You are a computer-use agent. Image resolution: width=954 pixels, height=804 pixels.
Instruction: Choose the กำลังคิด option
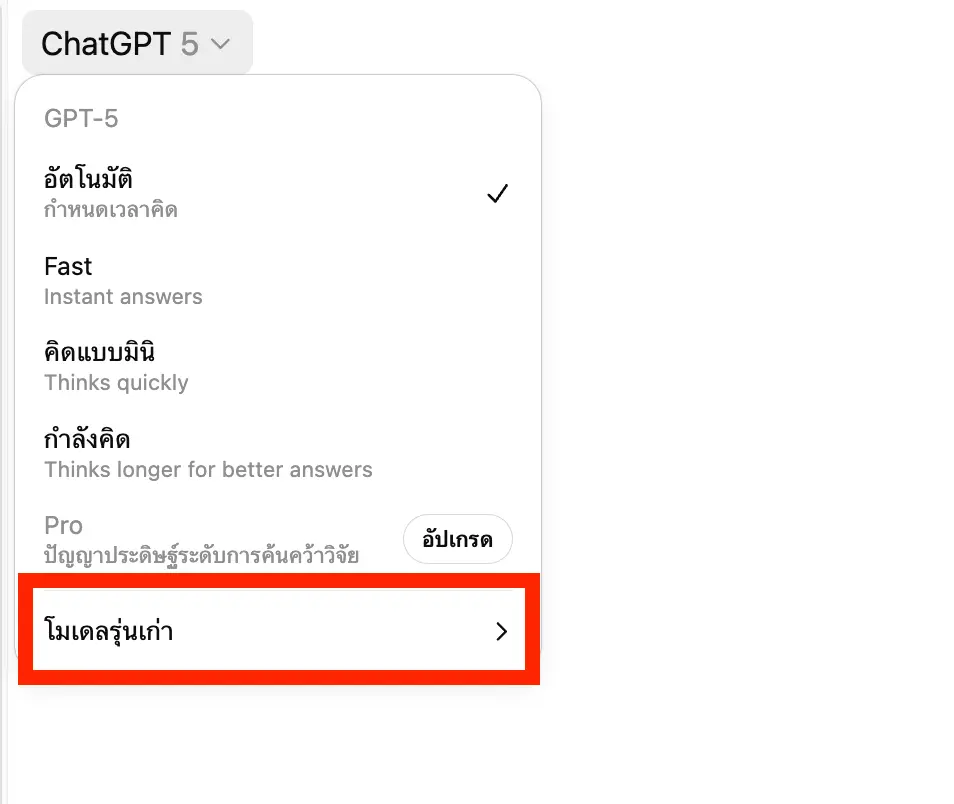88,440
